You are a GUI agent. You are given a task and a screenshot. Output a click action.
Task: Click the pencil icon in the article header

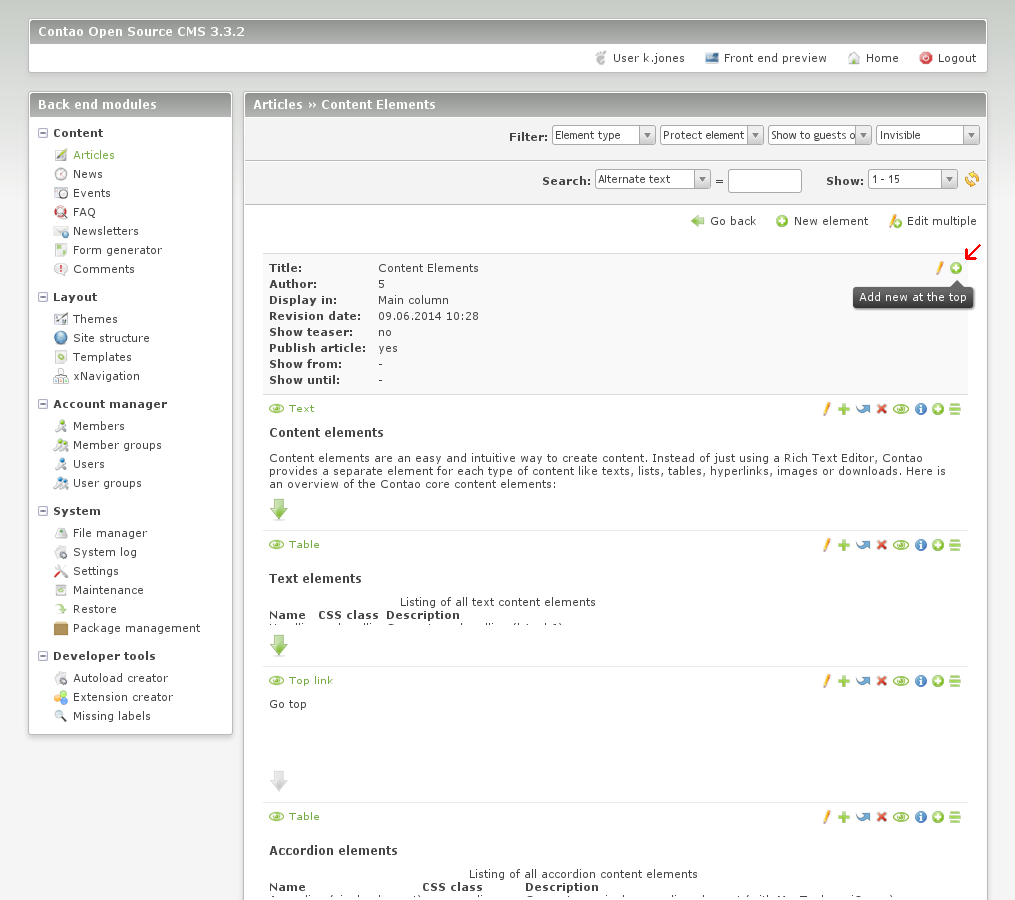click(939, 268)
